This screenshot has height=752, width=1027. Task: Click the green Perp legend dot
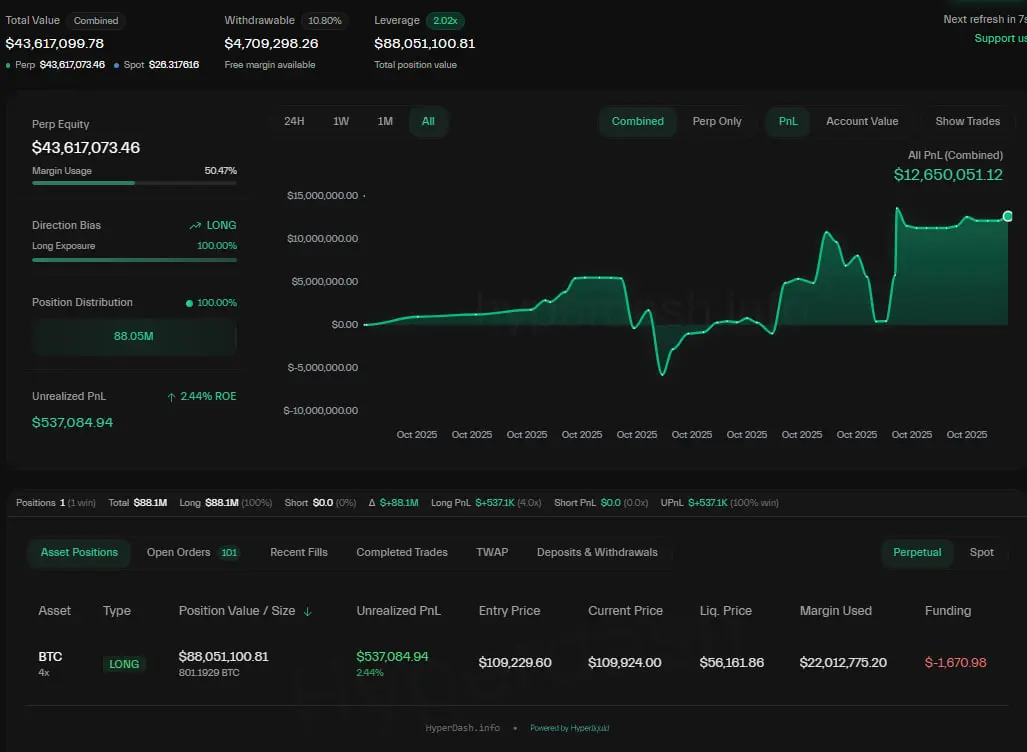[9, 65]
